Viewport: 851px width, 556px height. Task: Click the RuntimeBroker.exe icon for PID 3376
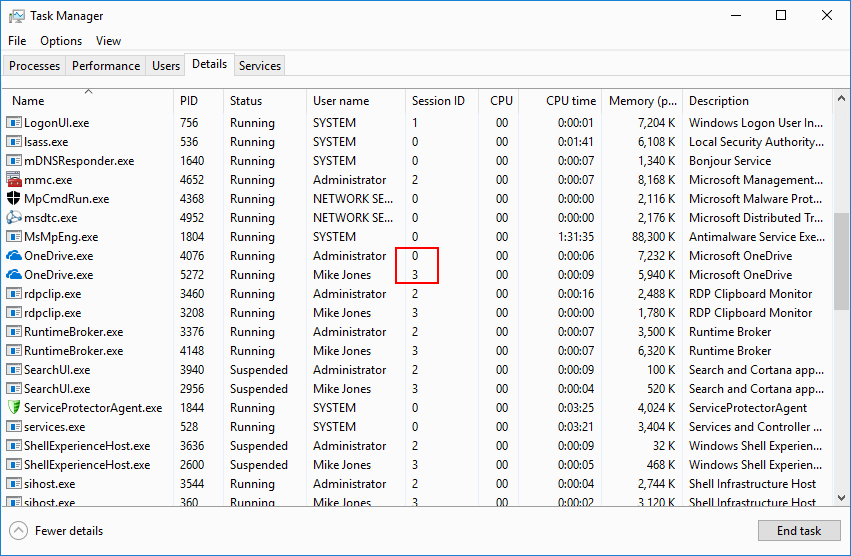tap(14, 332)
